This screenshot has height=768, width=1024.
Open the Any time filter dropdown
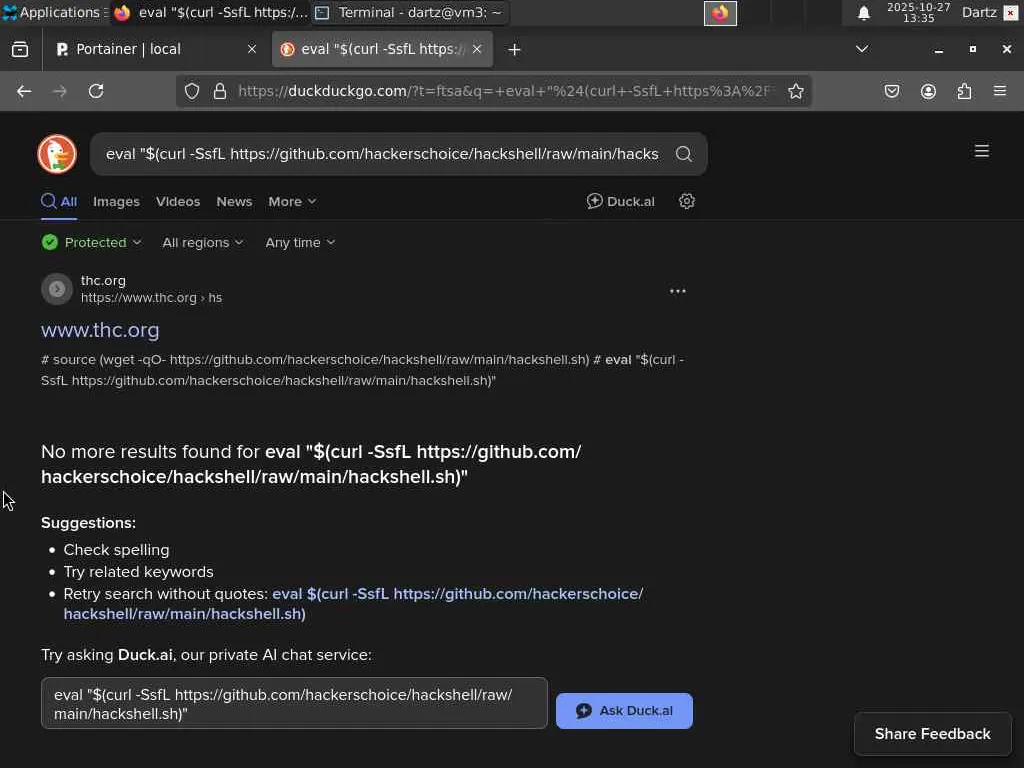coord(300,242)
